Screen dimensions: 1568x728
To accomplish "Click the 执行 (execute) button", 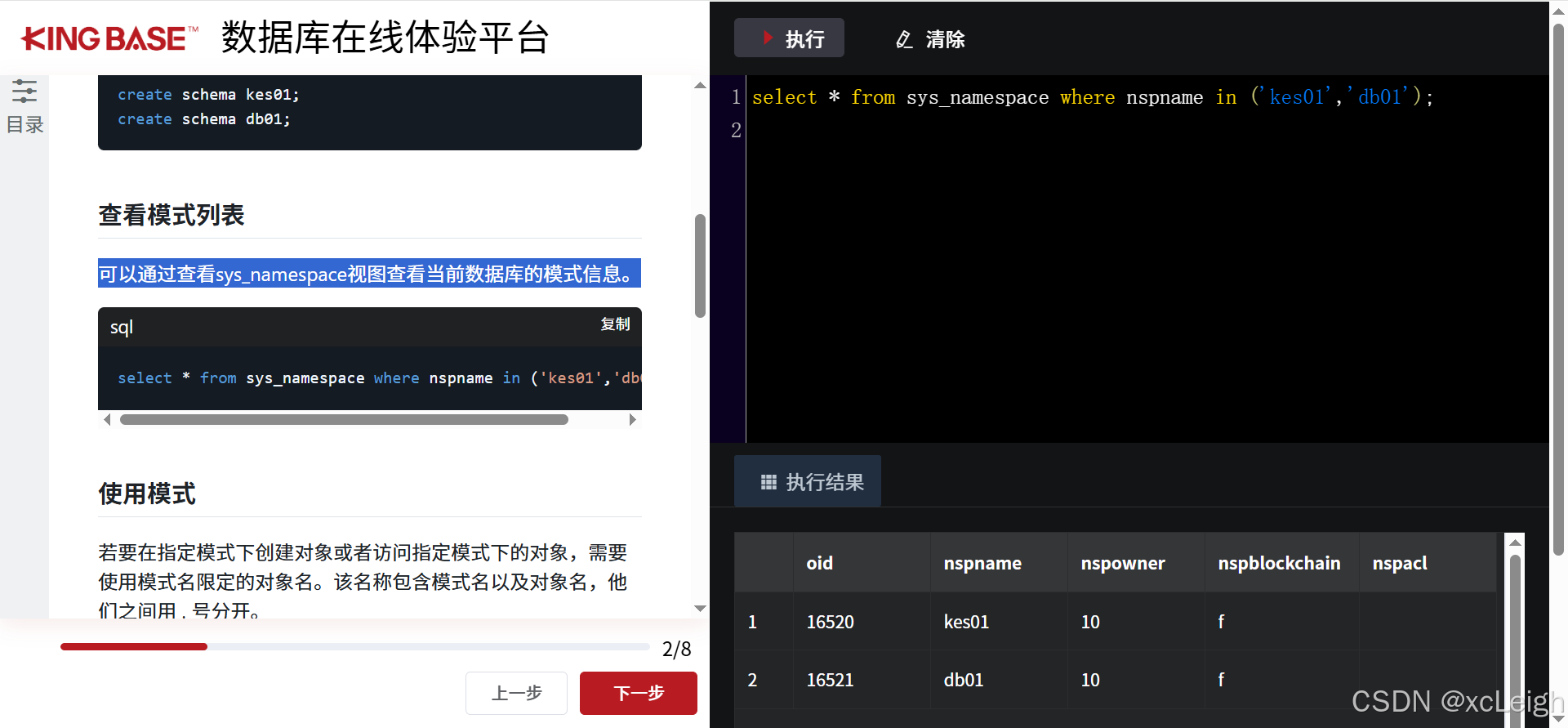I will (x=789, y=38).
